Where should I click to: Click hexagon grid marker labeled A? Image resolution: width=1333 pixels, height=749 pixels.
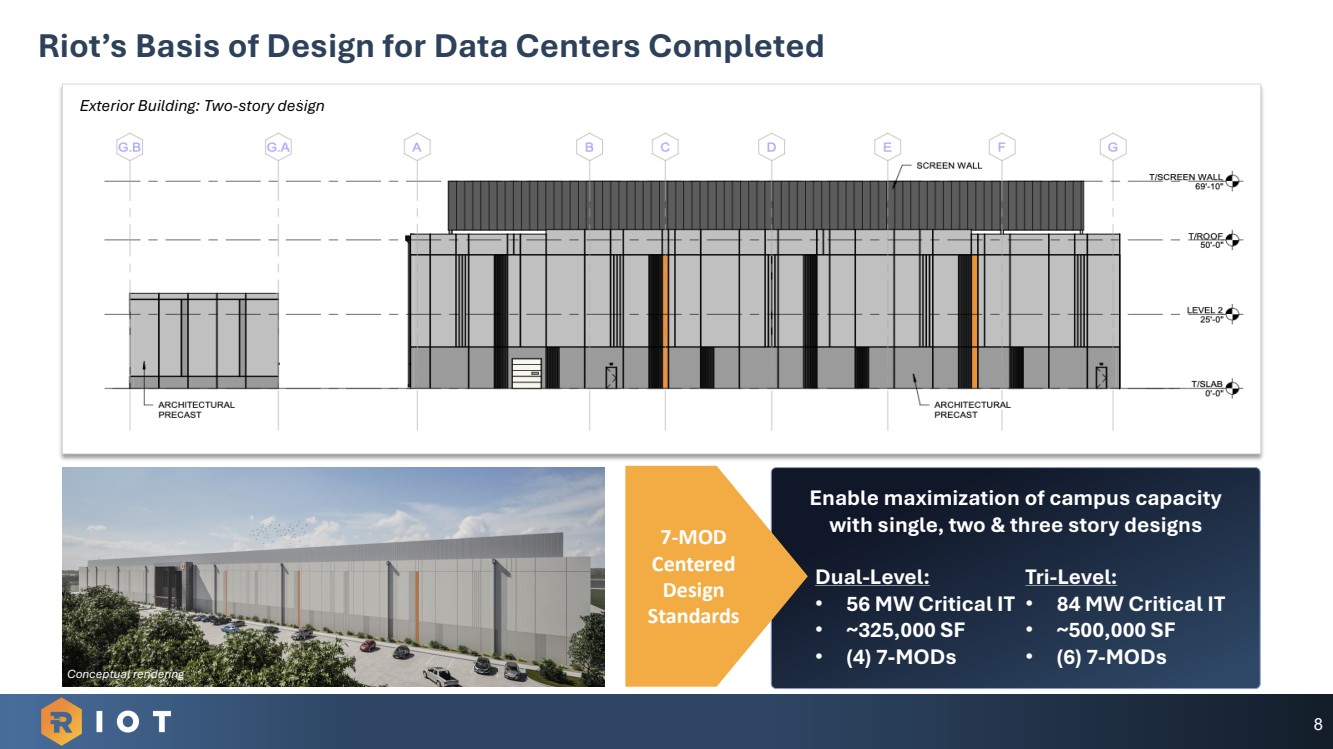[x=416, y=147]
